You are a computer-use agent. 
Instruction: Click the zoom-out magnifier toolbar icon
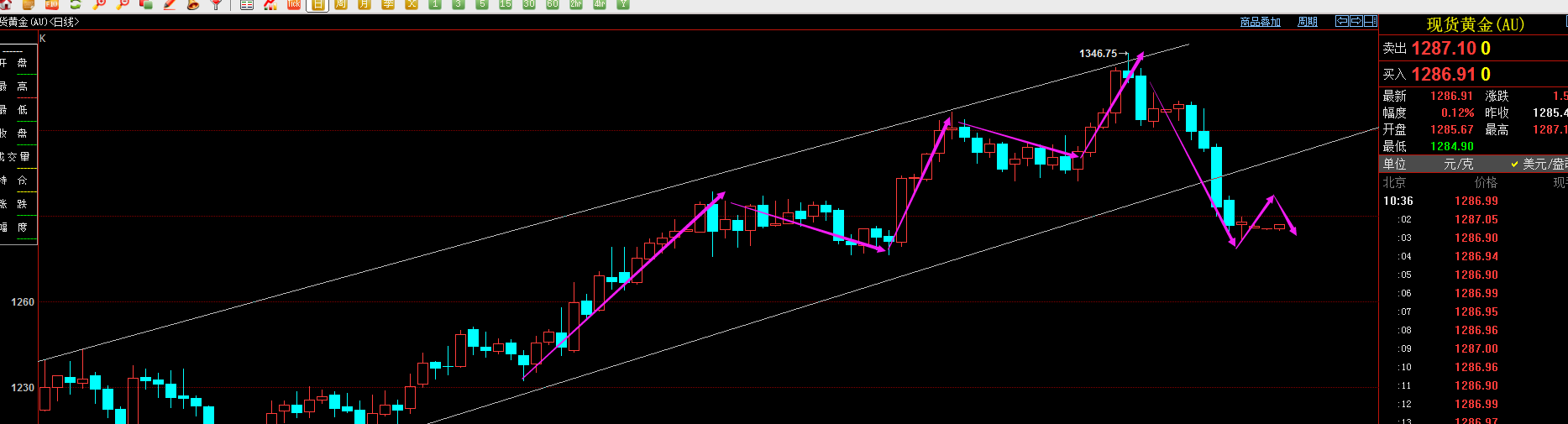point(123,4)
